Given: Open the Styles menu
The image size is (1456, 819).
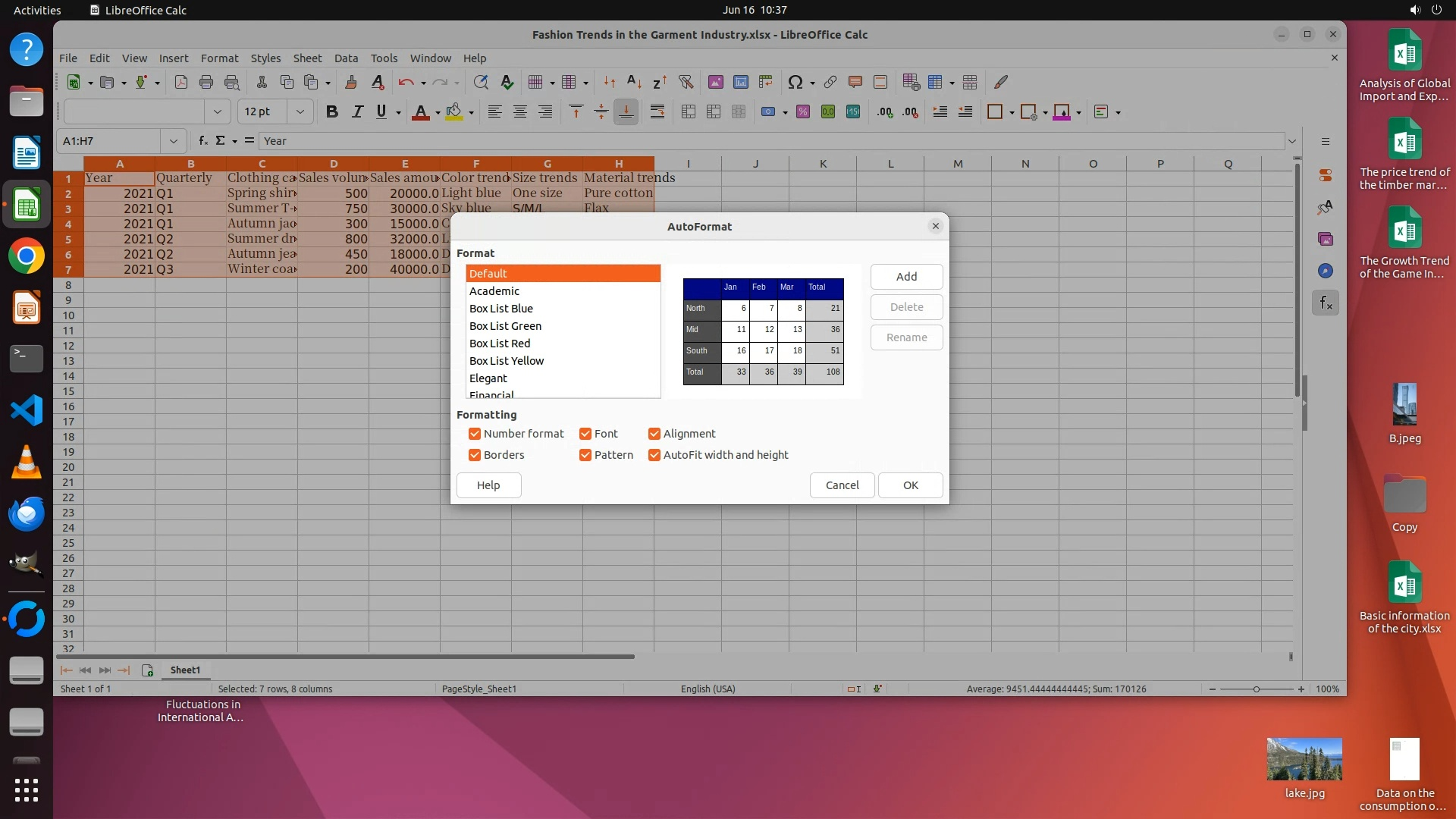Looking at the screenshot, I should (265, 58).
